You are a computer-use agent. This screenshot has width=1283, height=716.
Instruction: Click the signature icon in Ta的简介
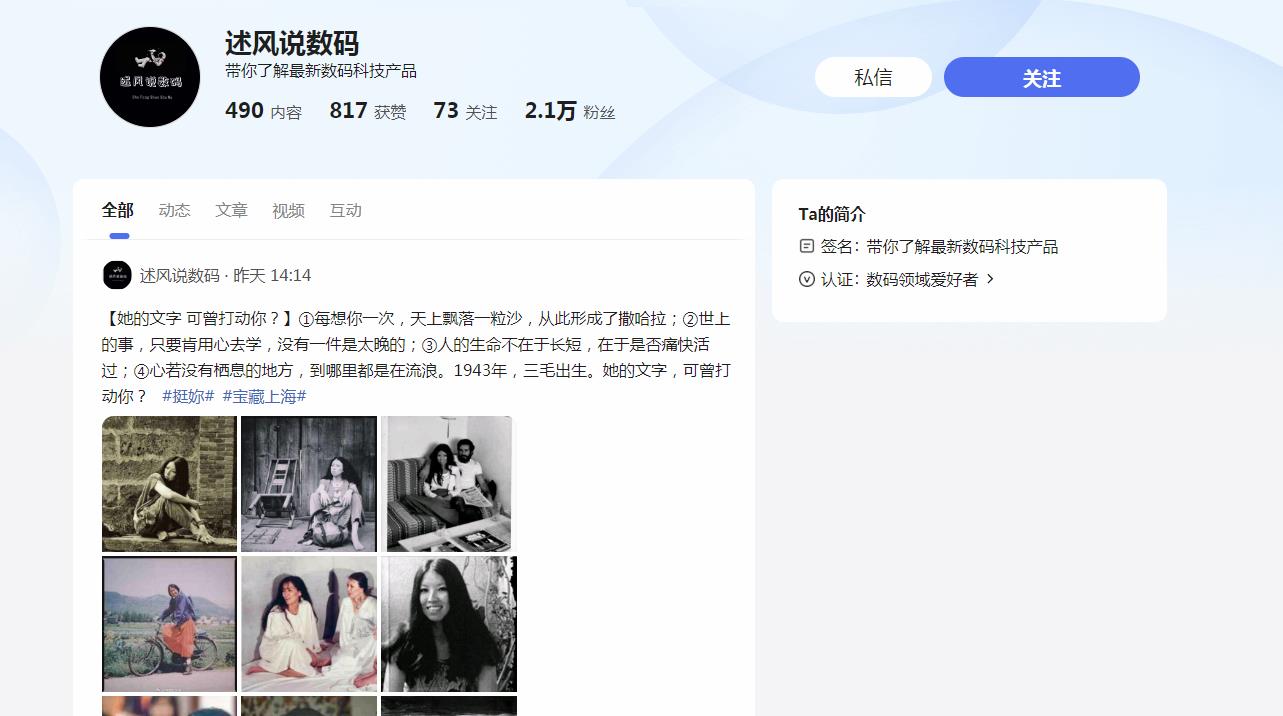point(807,246)
